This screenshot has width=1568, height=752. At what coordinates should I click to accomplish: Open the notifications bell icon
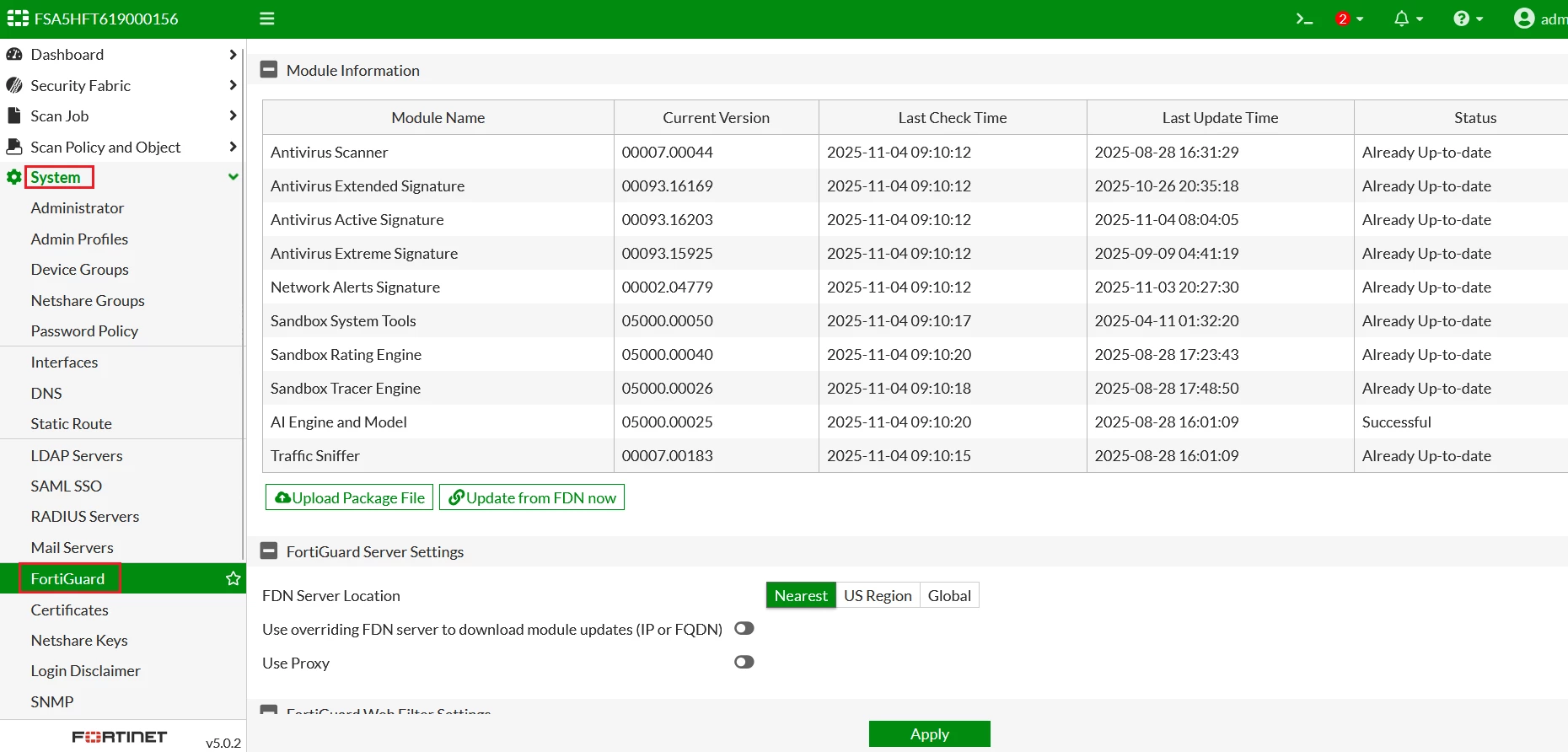pyautogui.click(x=1401, y=19)
